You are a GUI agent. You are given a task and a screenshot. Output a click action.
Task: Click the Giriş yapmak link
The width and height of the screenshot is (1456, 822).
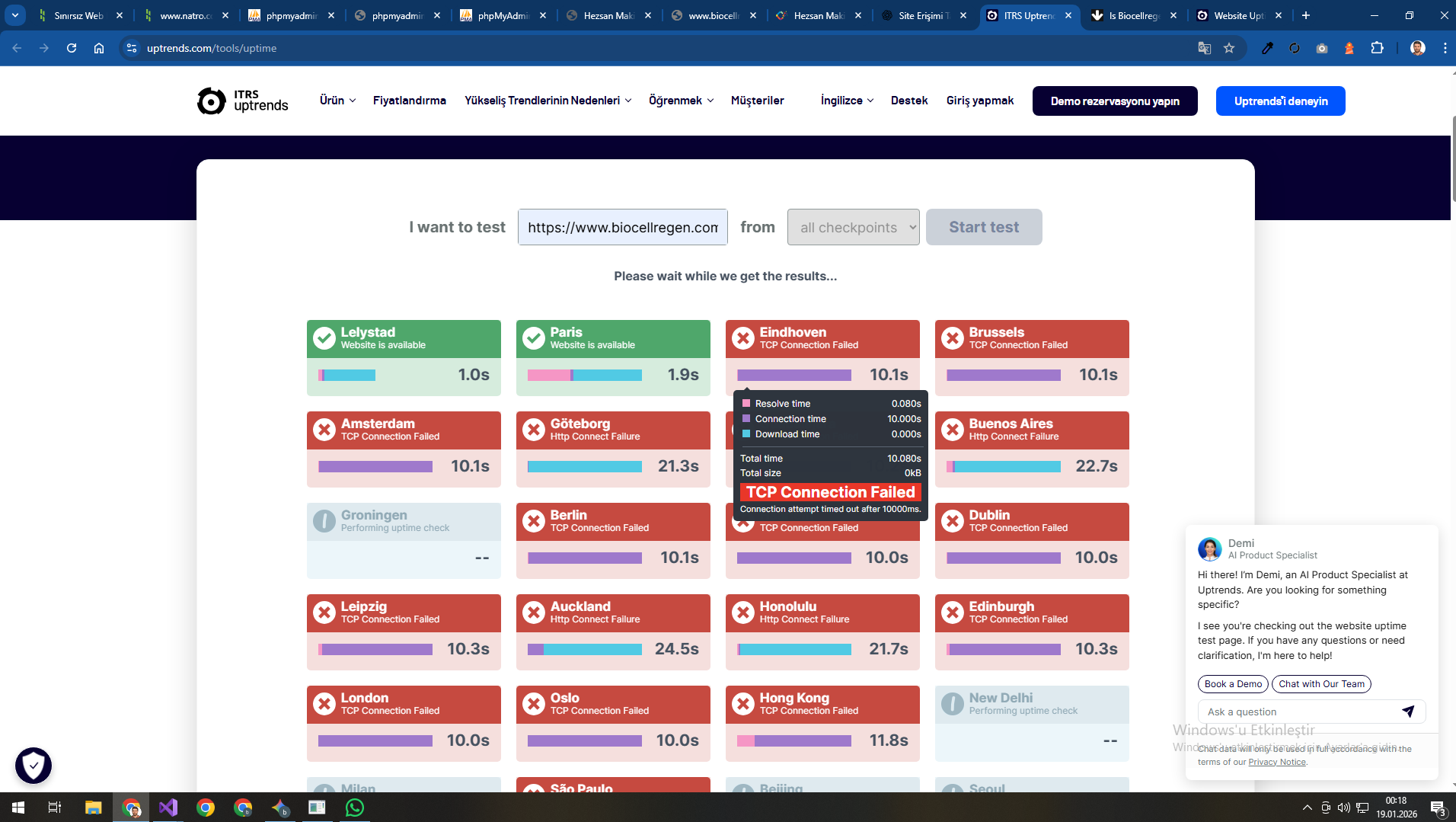(980, 101)
